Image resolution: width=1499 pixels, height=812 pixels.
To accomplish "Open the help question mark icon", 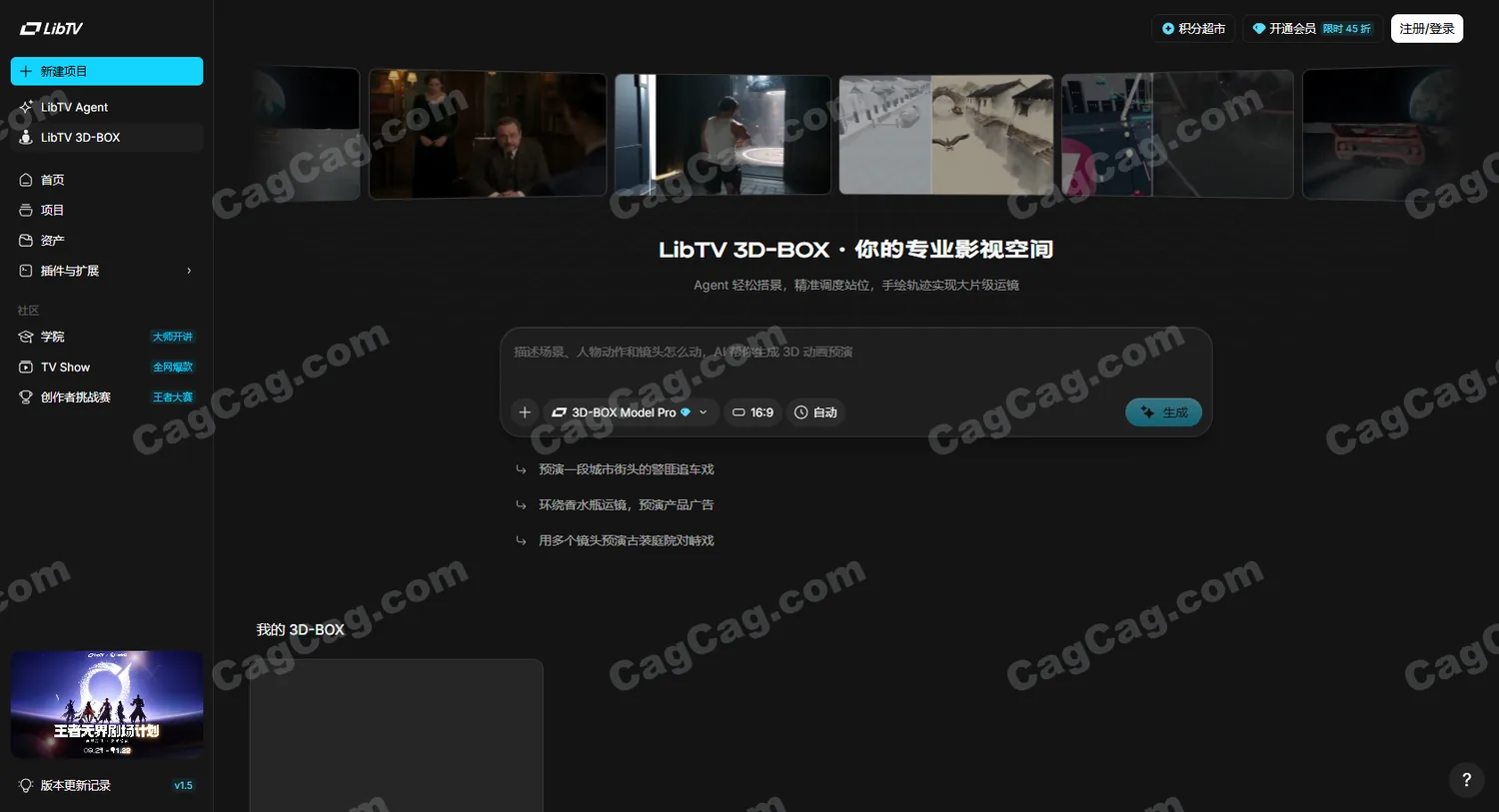I will click(x=1466, y=780).
